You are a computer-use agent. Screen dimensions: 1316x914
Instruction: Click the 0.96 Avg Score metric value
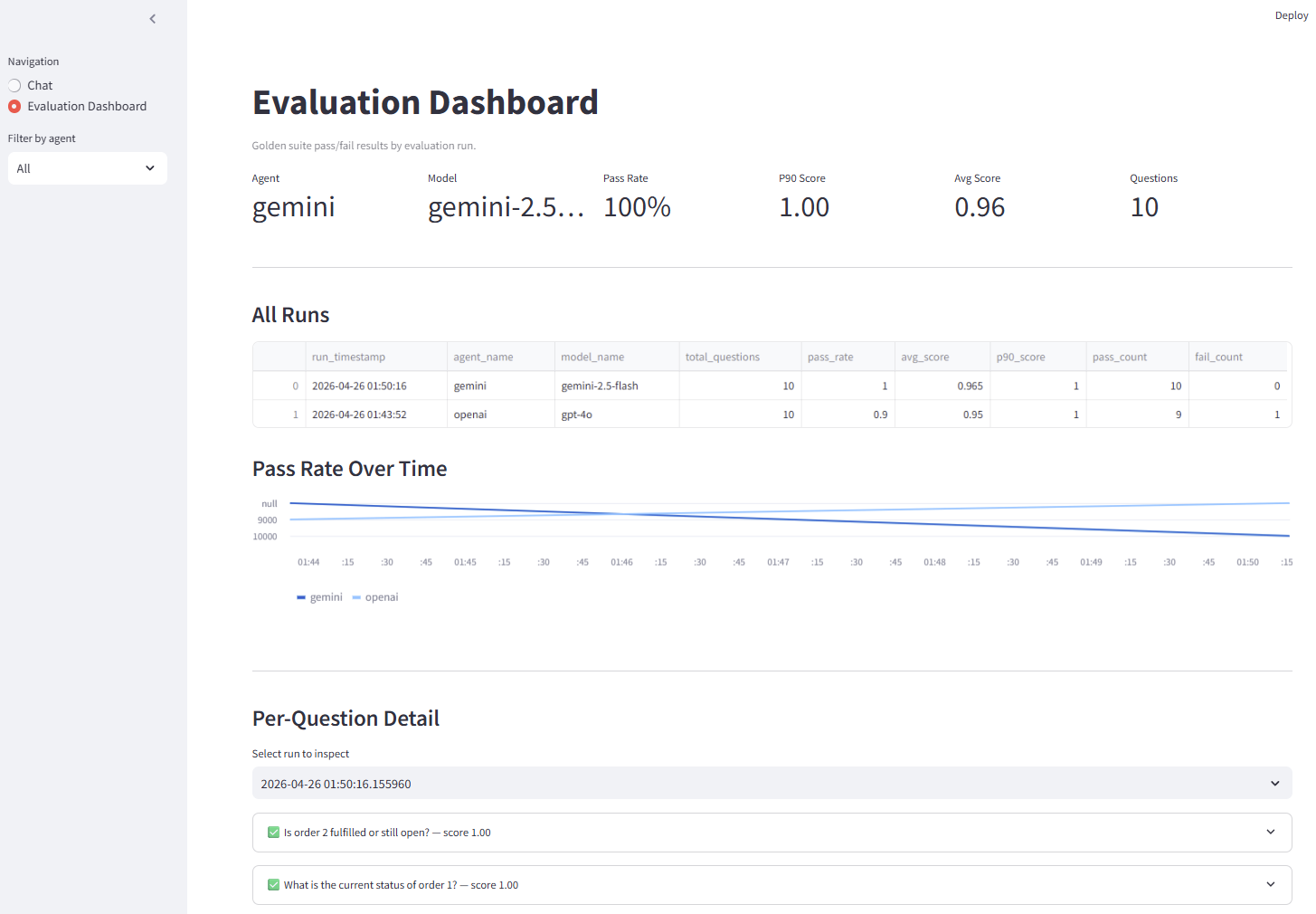pyautogui.click(x=980, y=207)
